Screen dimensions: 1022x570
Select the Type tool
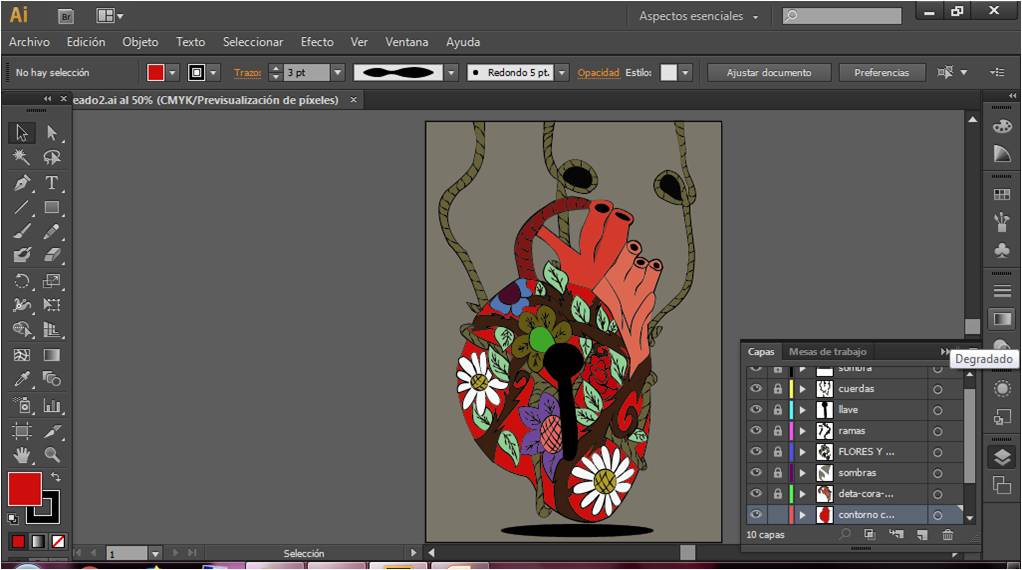(x=52, y=183)
